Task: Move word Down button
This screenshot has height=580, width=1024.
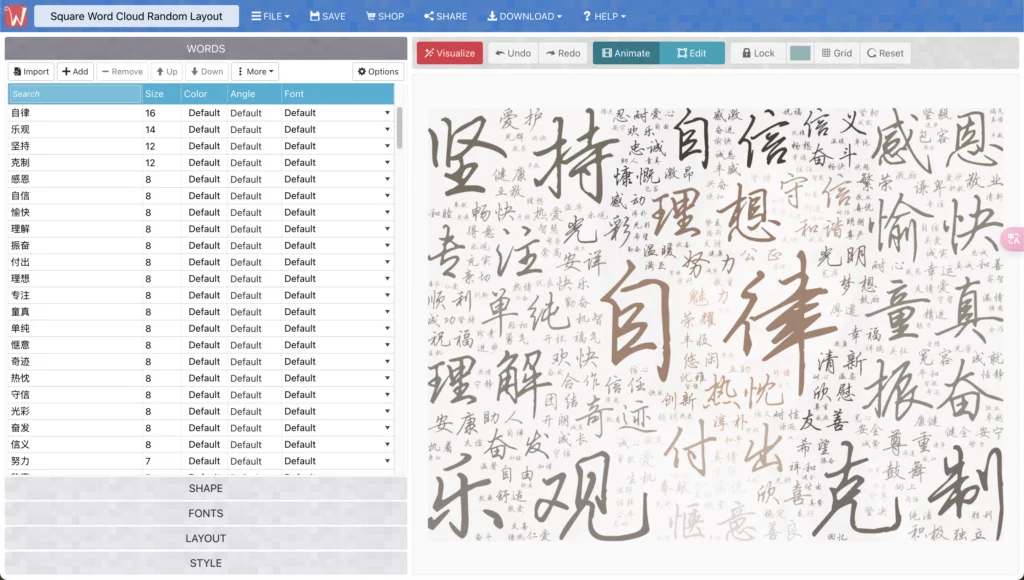Action: [x=207, y=71]
